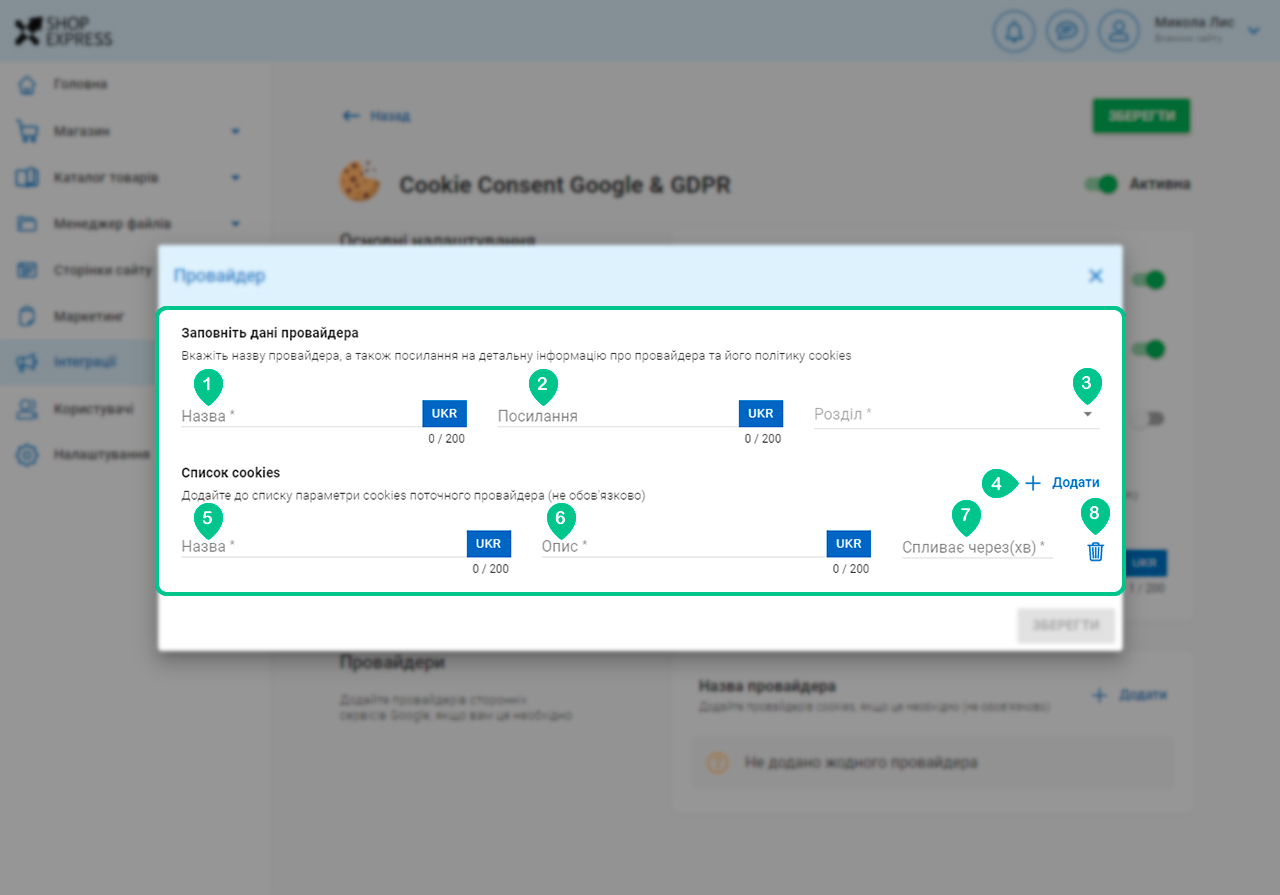Viewport: 1280px width, 895px height.
Task: Click the UKR button next to Посилання
Action: 761,413
